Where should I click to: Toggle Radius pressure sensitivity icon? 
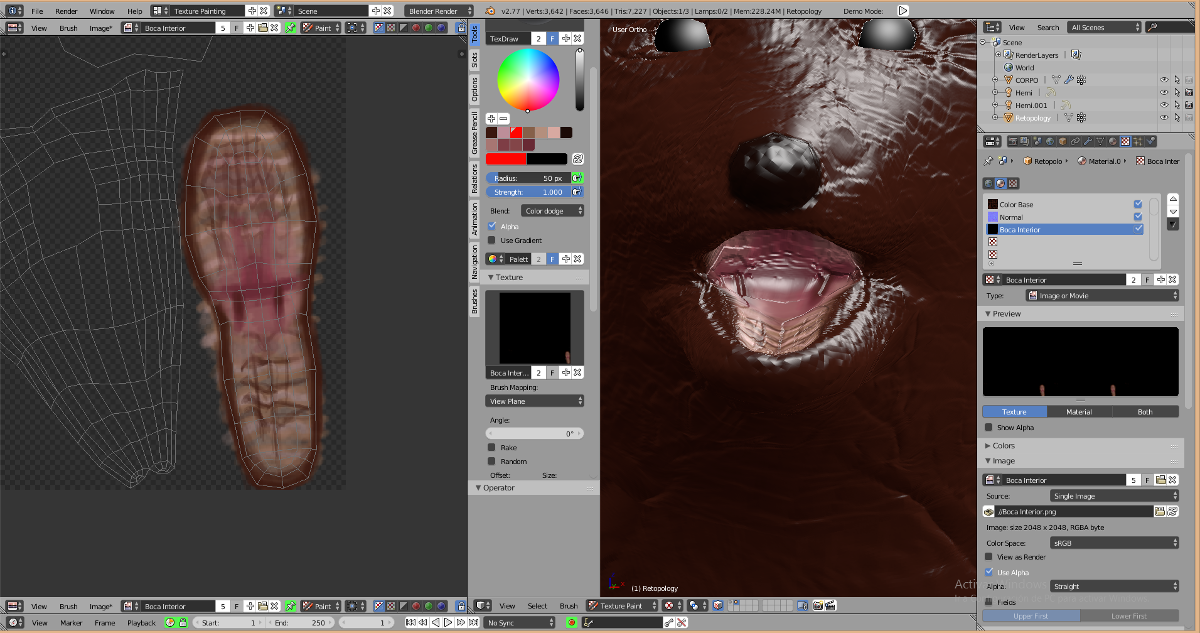tap(578, 177)
